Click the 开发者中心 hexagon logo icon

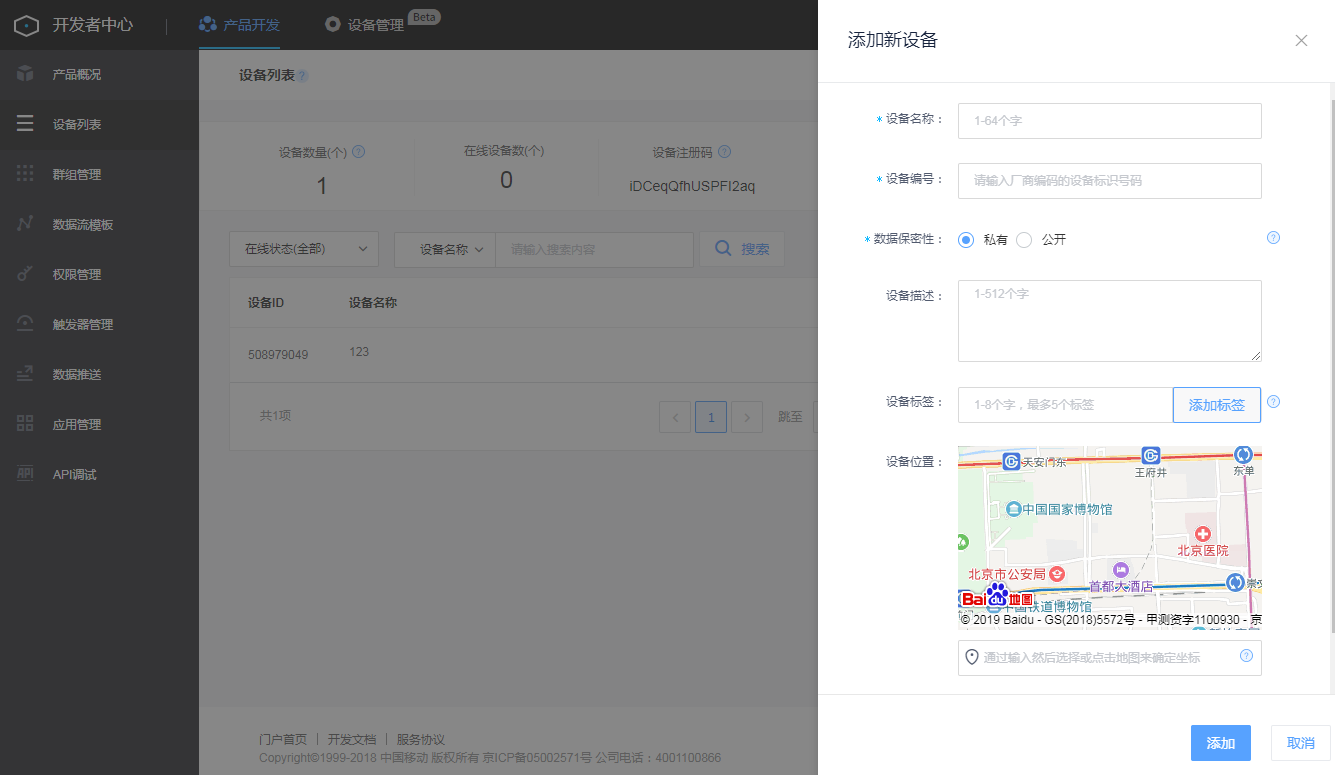click(x=27, y=25)
